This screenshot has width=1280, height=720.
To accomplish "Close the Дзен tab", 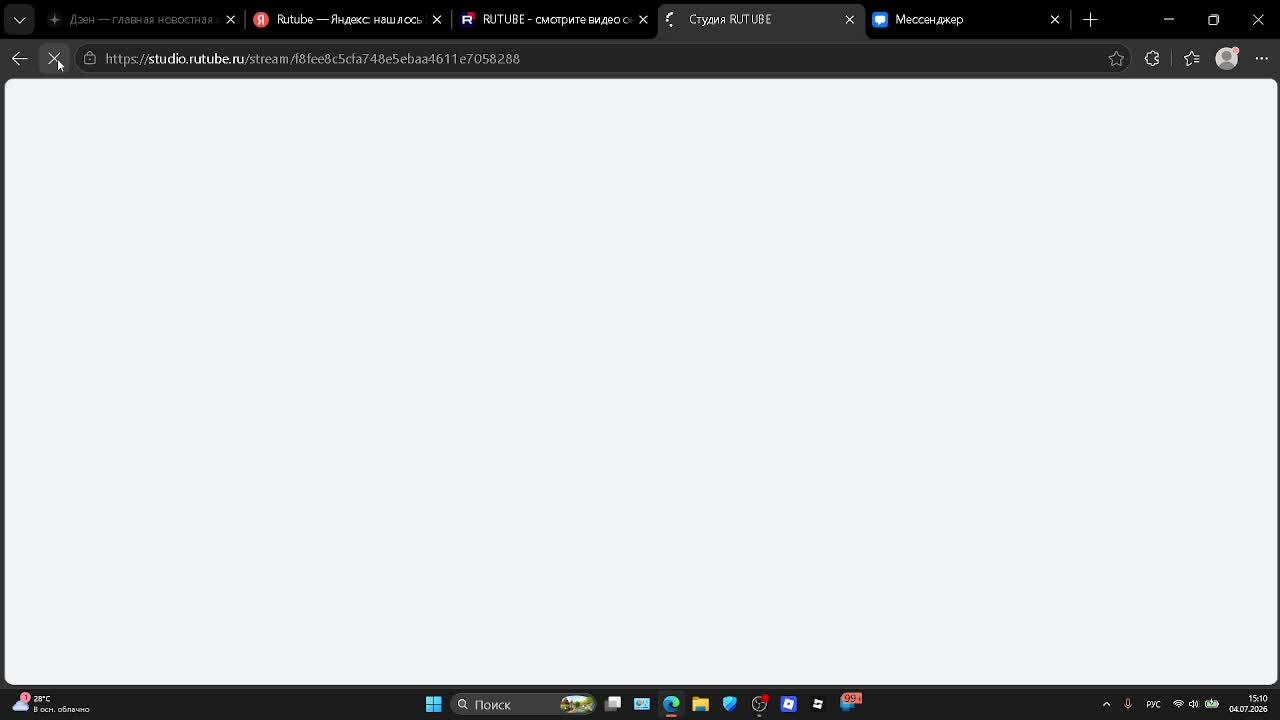I will point(230,19).
